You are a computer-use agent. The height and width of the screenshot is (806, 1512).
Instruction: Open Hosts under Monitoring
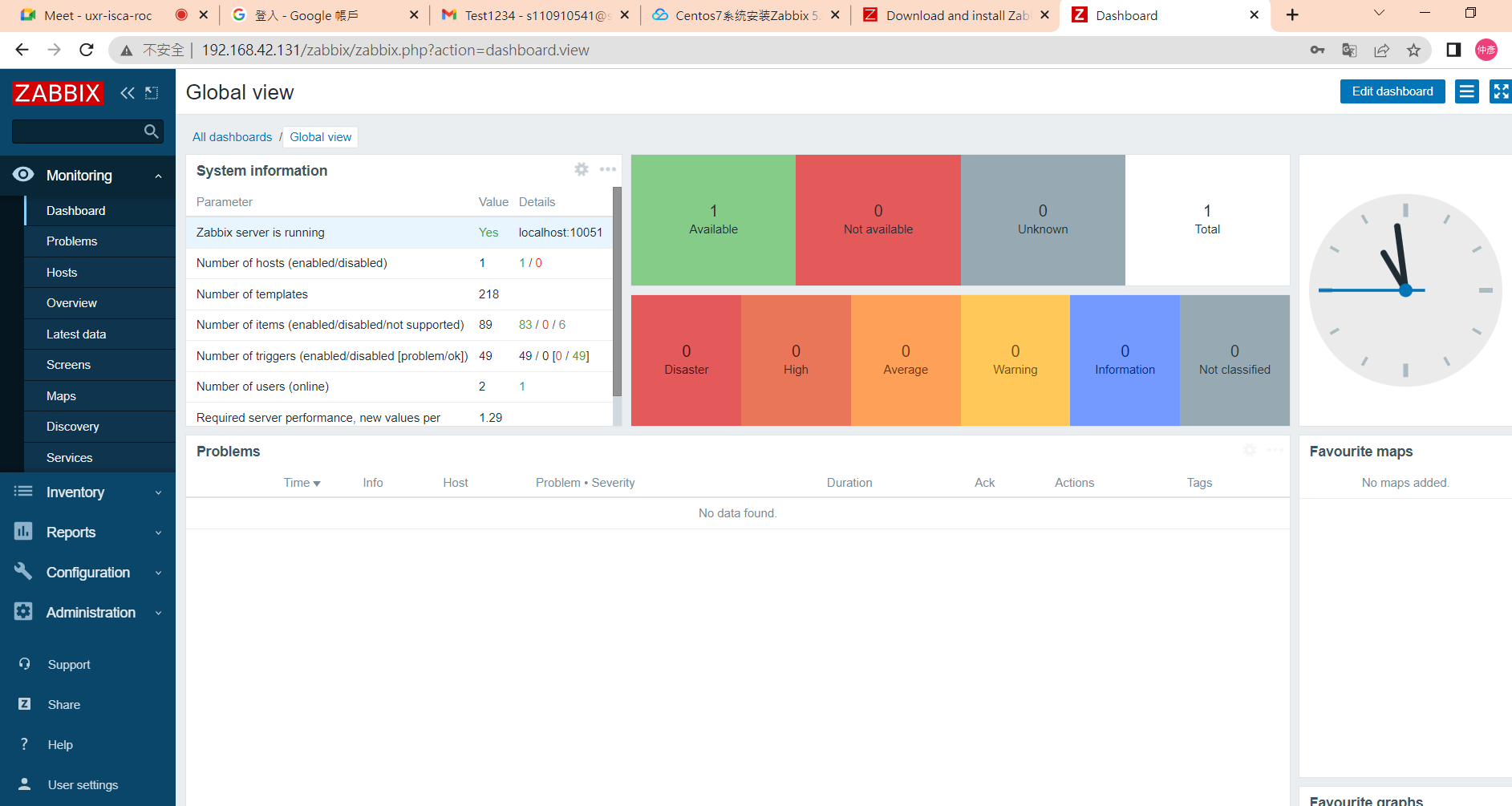click(x=99, y=273)
